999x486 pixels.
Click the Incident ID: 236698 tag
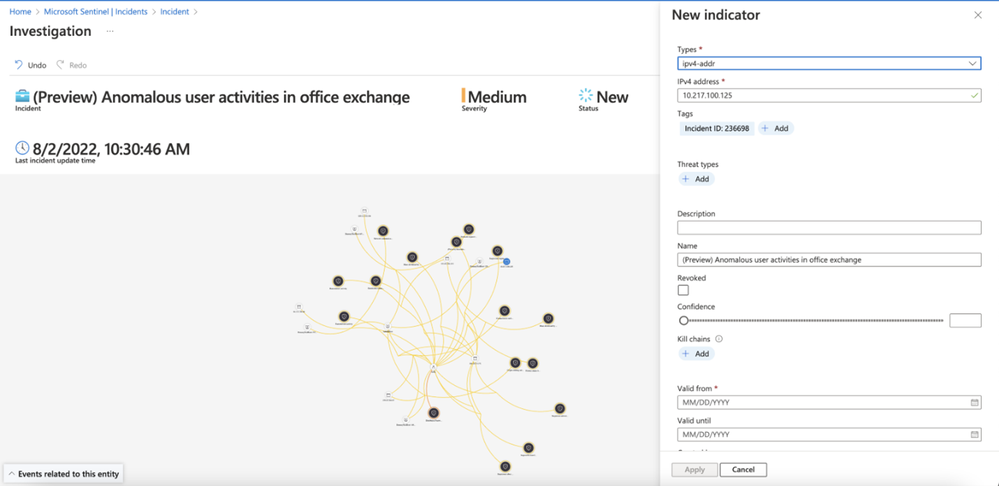tap(717, 128)
